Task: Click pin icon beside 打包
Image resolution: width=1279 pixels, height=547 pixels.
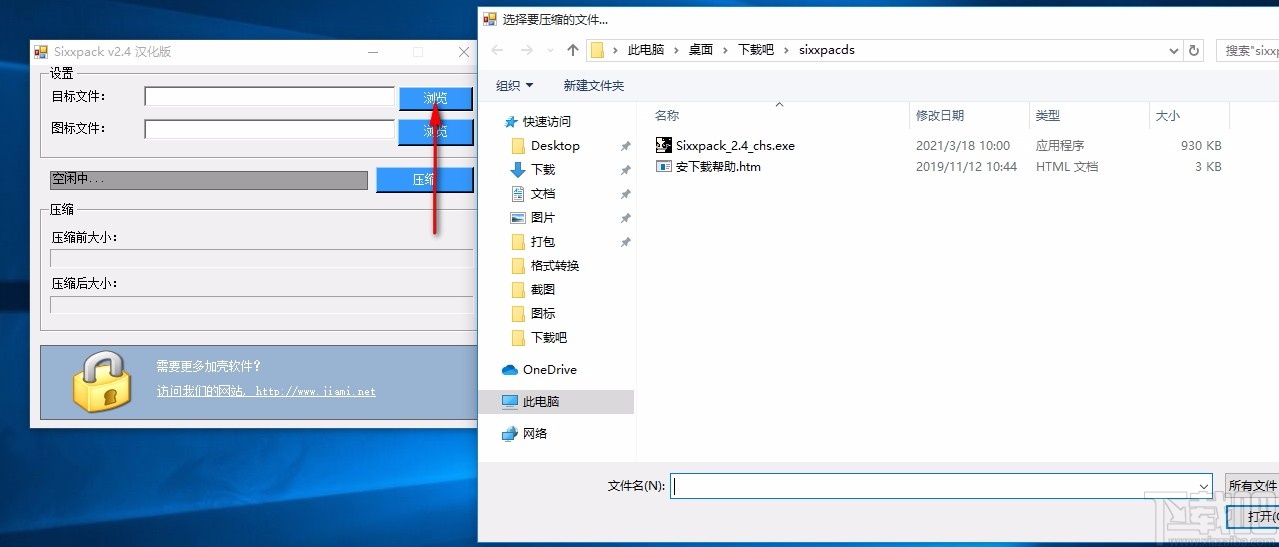Action: pyautogui.click(x=625, y=241)
